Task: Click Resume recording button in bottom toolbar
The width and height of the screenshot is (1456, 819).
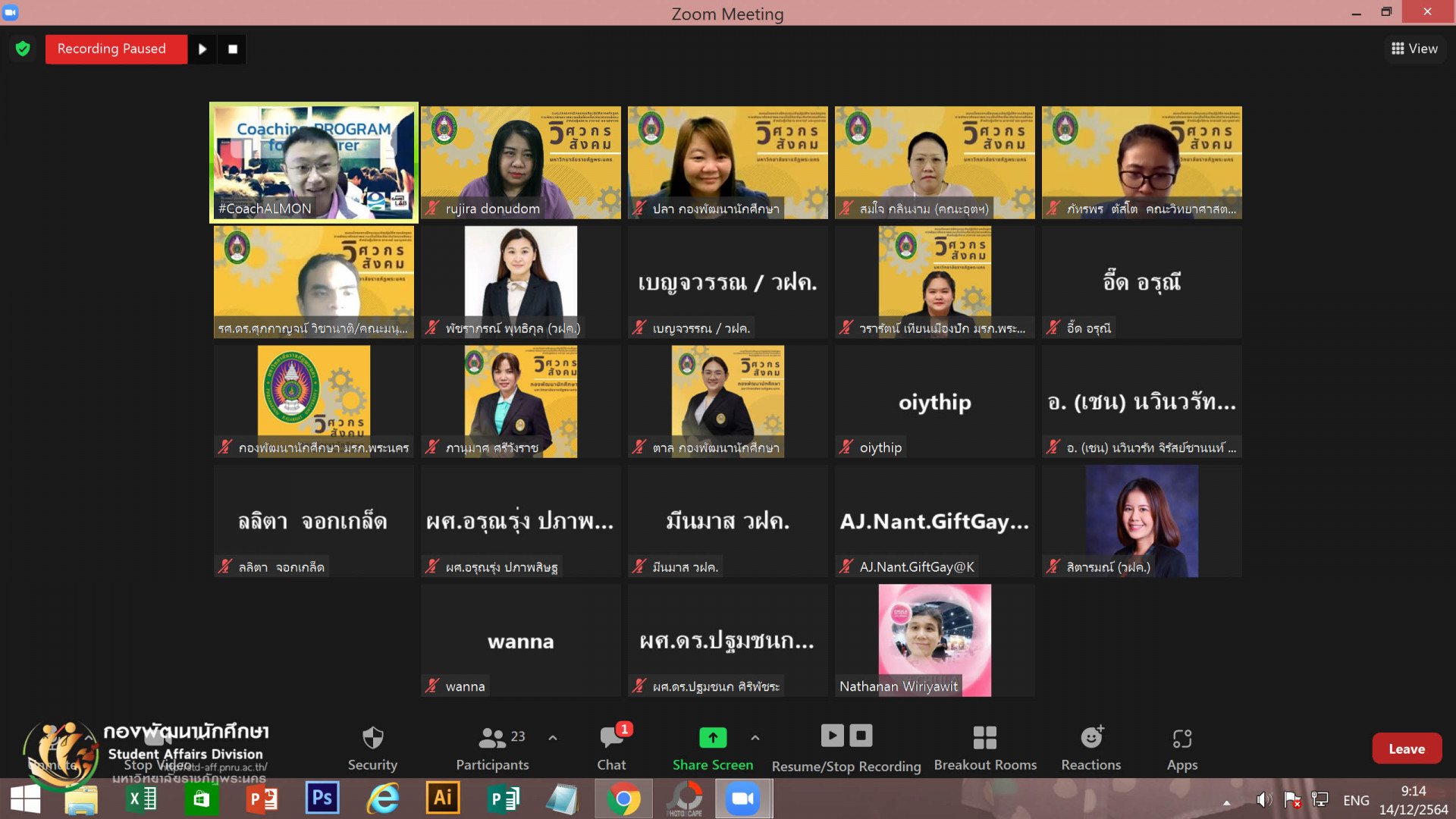Action: click(x=832, y=736)
